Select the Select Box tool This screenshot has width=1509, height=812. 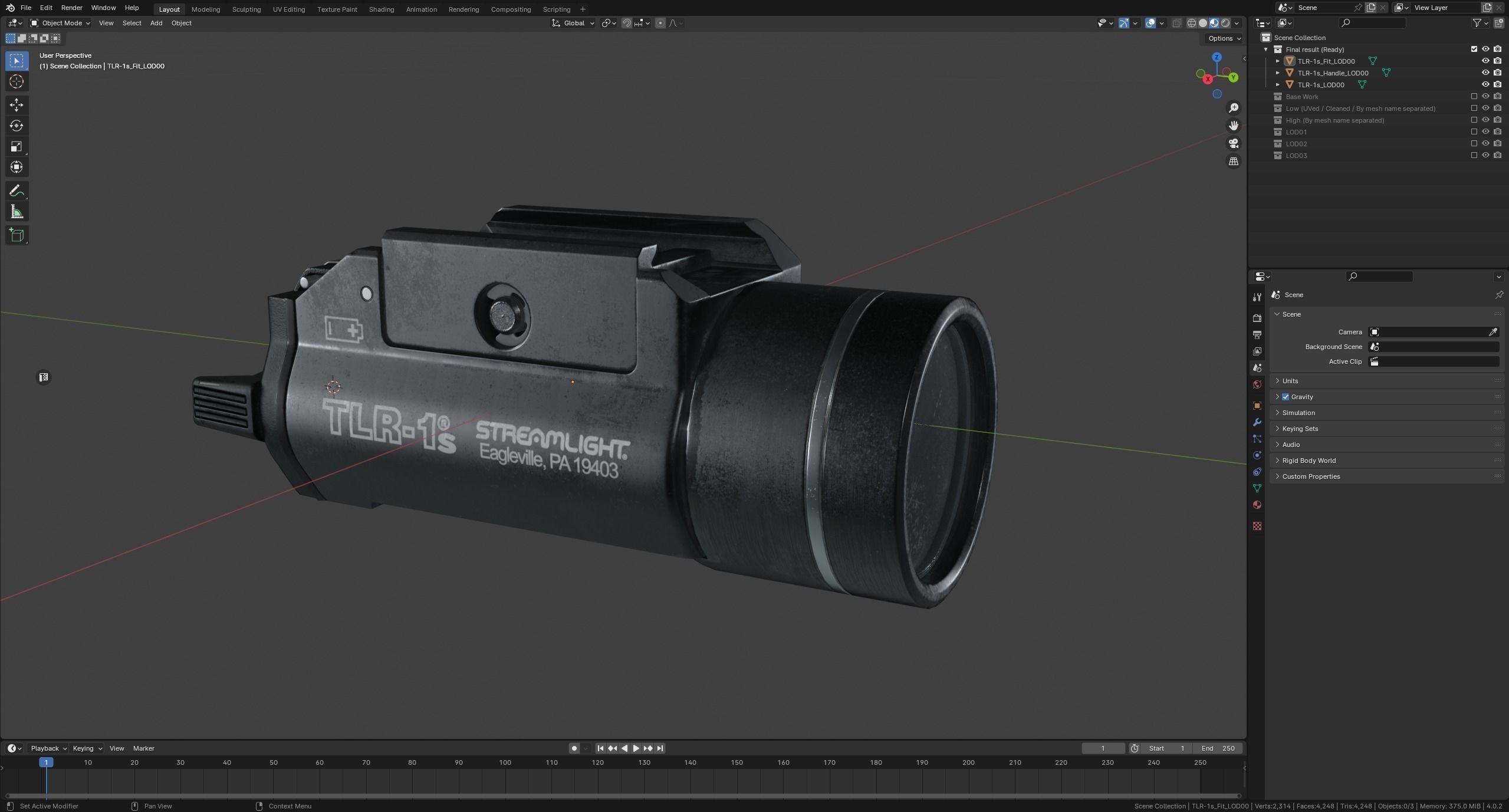(x=17, y=61)
